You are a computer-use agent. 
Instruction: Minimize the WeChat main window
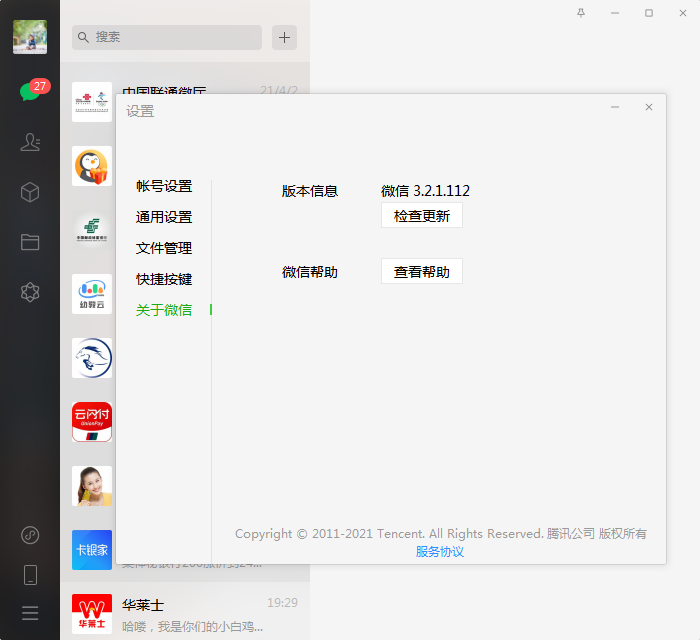615,13
